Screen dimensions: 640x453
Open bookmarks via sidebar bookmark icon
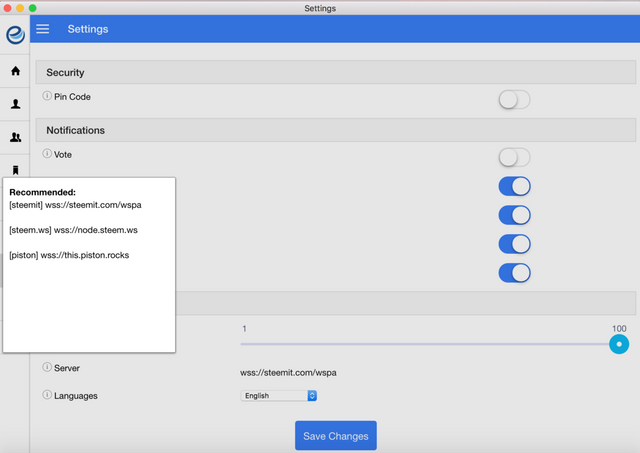[x=16, y=170]
